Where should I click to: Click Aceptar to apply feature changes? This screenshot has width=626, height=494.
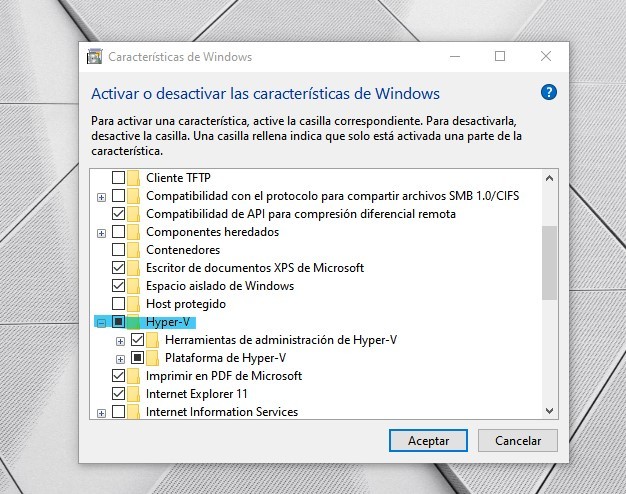coord(428,440)
